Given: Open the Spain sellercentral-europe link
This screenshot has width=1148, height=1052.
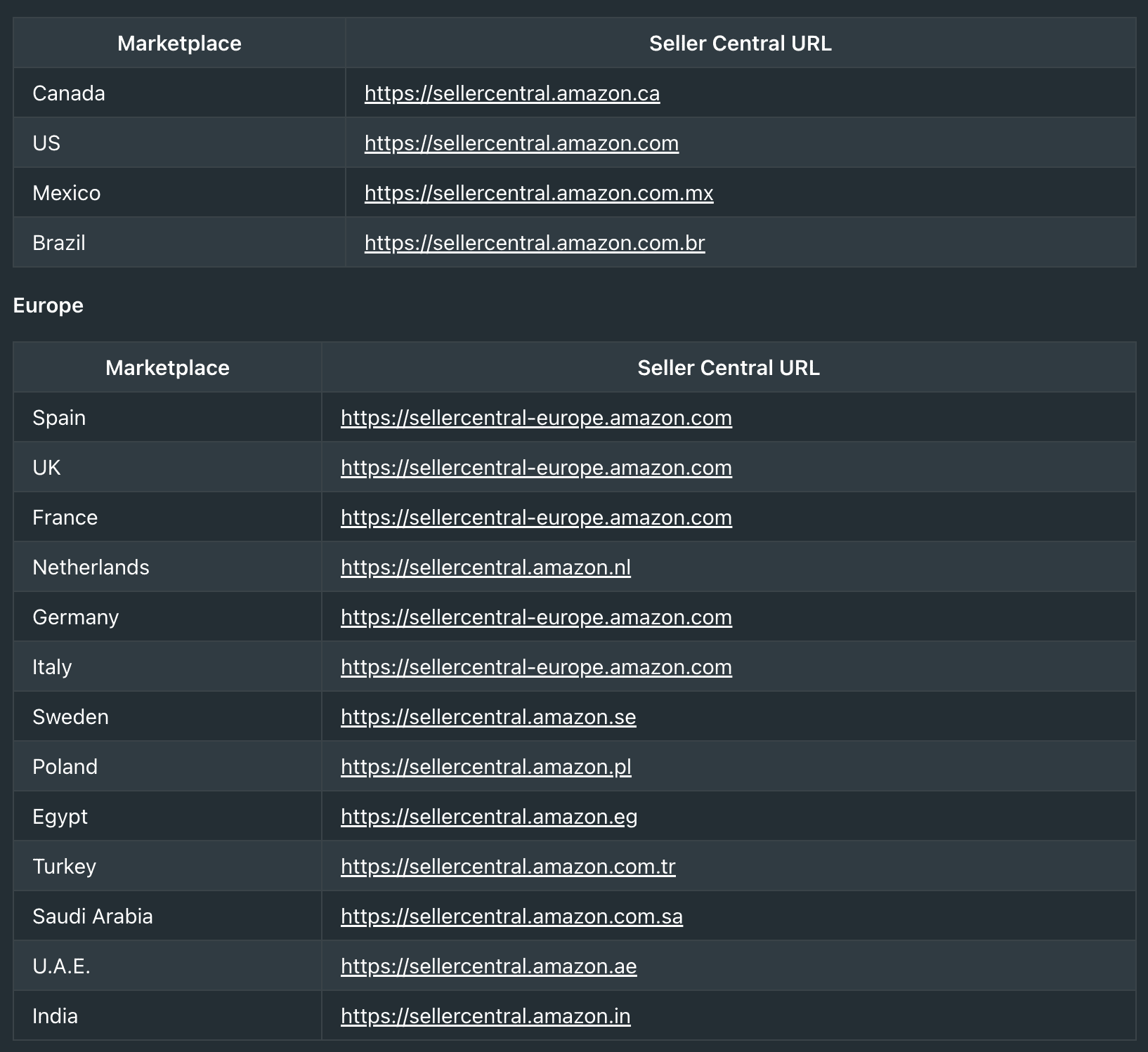Looking at the screenshot, I should pyautogui.click(x=536, y=418).
